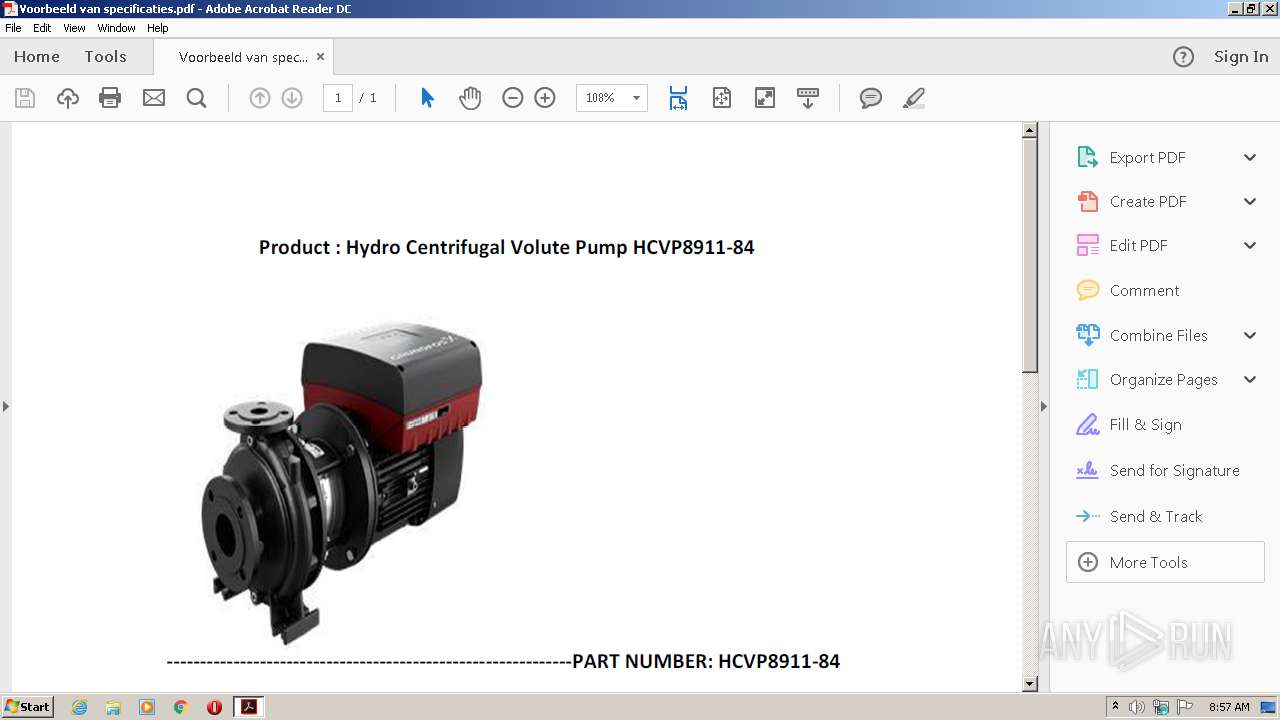Expand the Export PDF options chevron

[1250, 157]
